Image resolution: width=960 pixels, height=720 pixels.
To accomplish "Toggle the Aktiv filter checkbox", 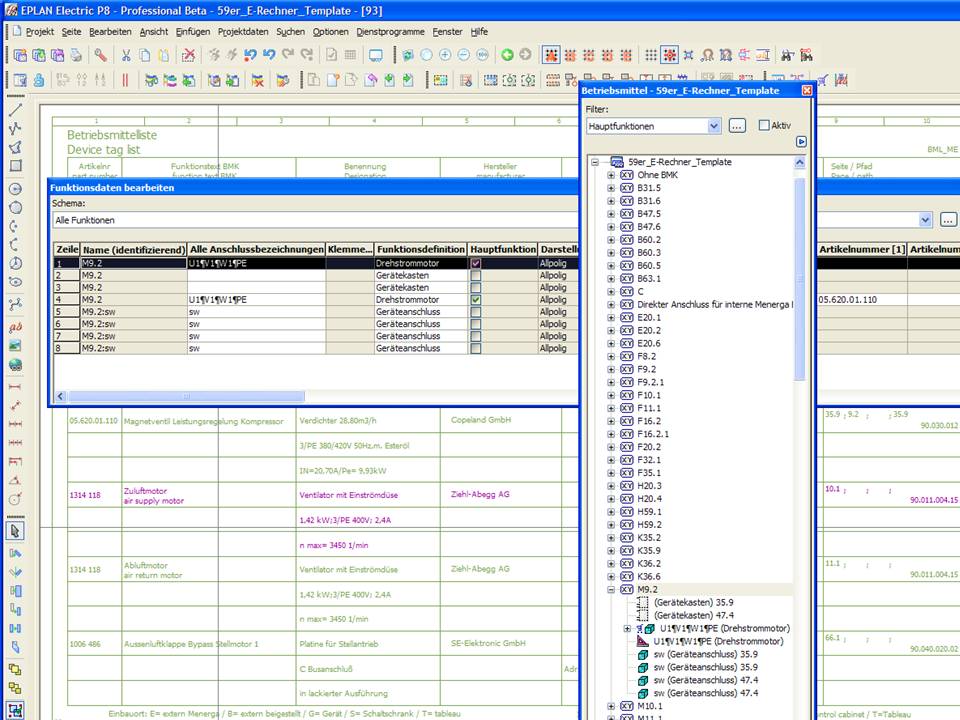I will click(x=763, y=125).
